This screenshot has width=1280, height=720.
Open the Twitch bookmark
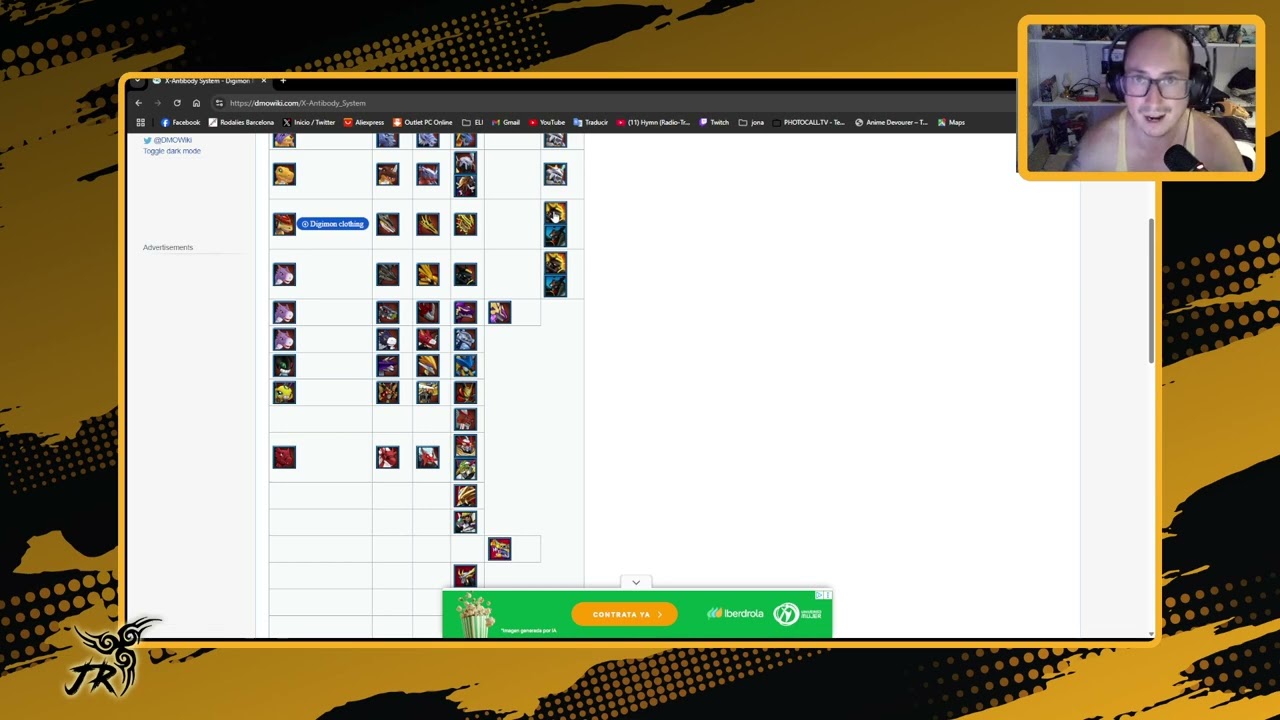point(715,123)
